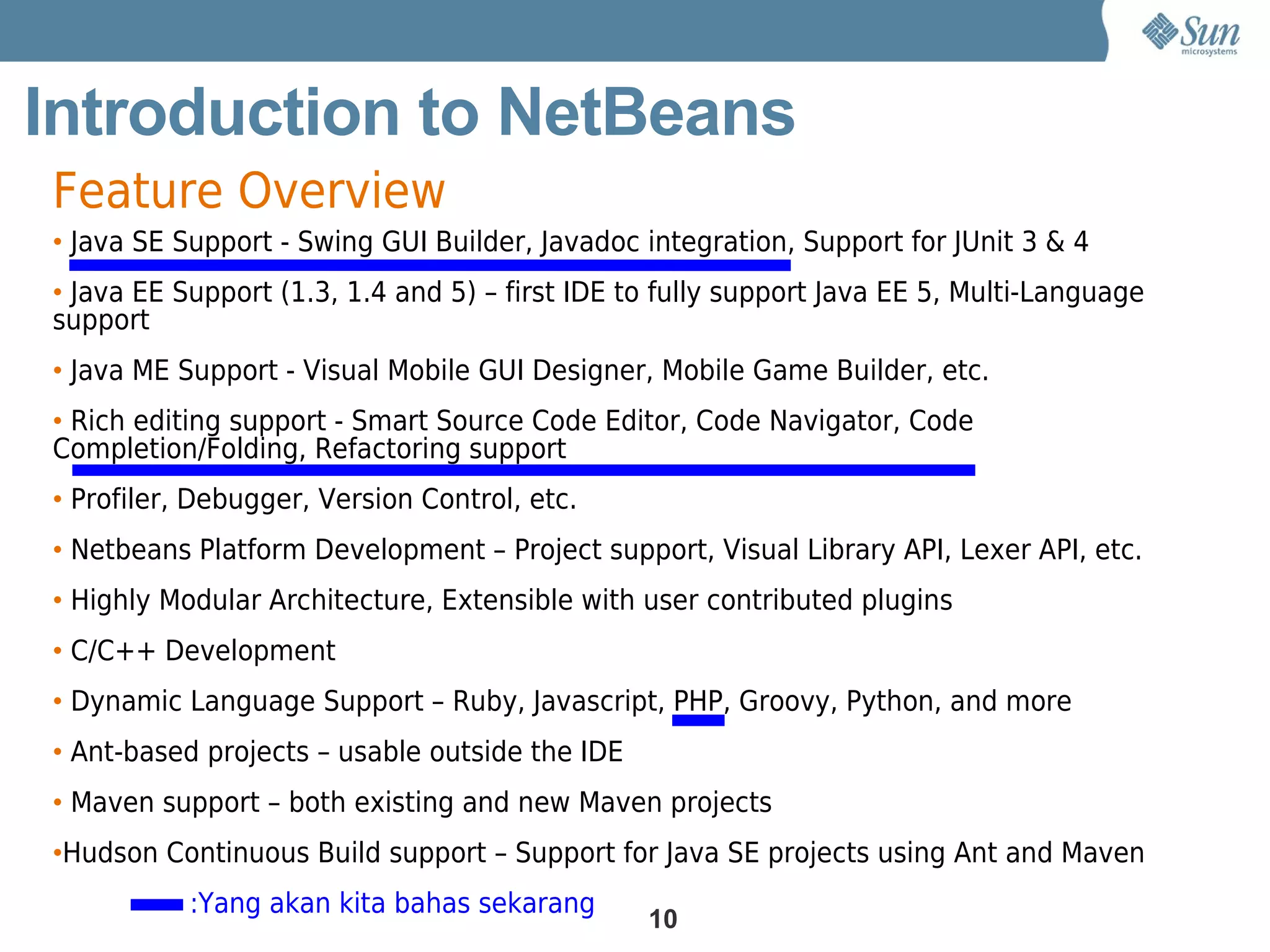
Task: Click the 'Yang akan kita bahas sekarang' legend text
Action: click(x=392, y=904)
